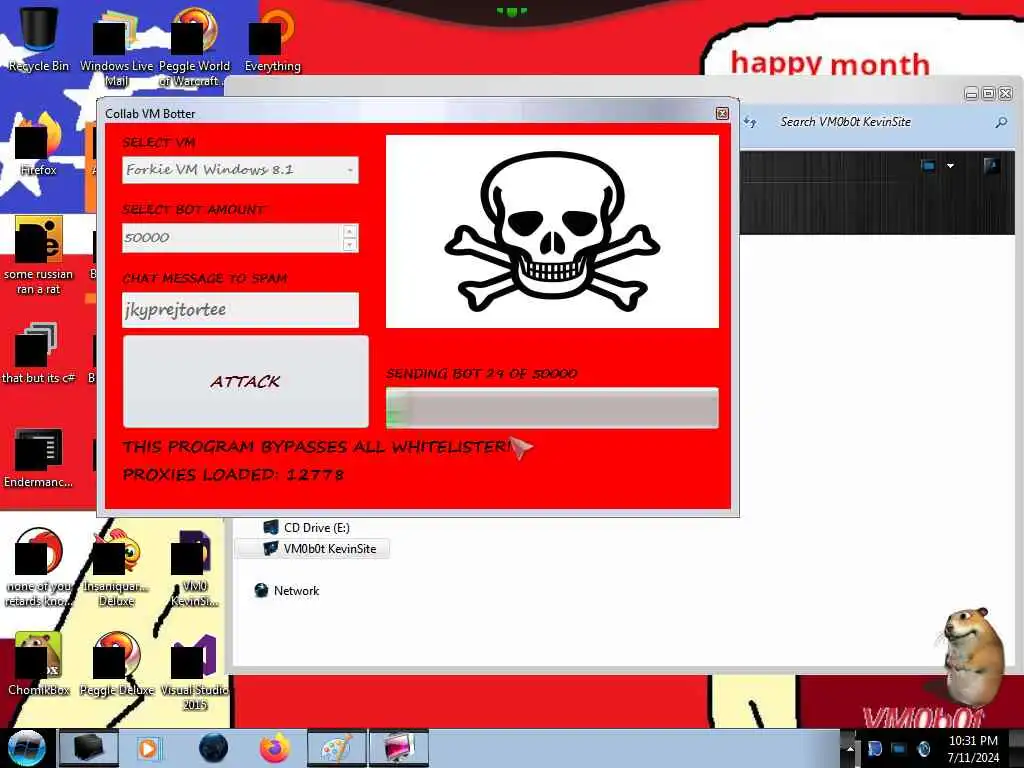Open the Endermanc... desktop shortcut
This screenshot has height=768, width=1024.
[x=39, y=457]
